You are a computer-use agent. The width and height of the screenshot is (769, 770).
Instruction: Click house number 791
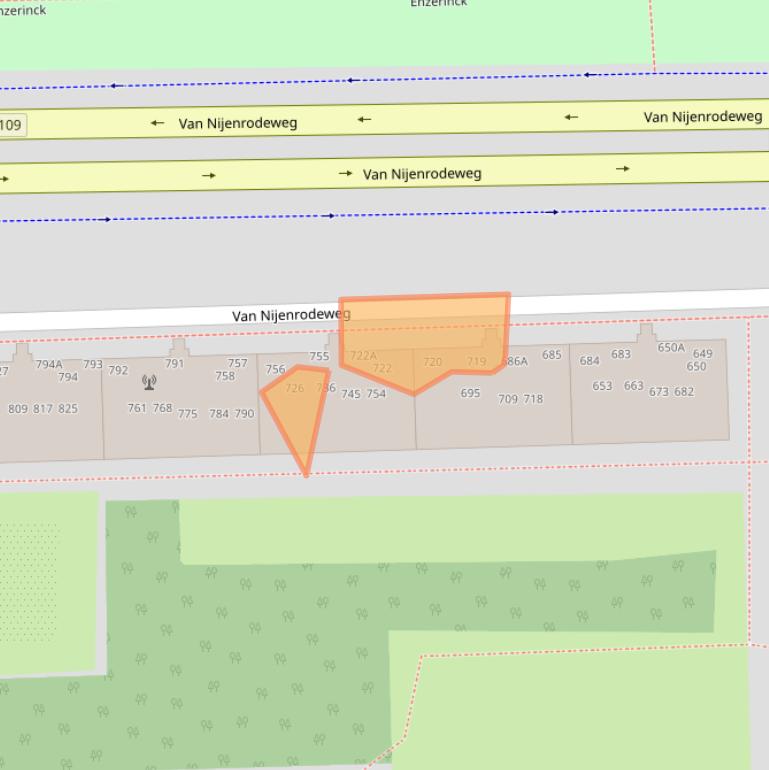[x=174, y=364]
